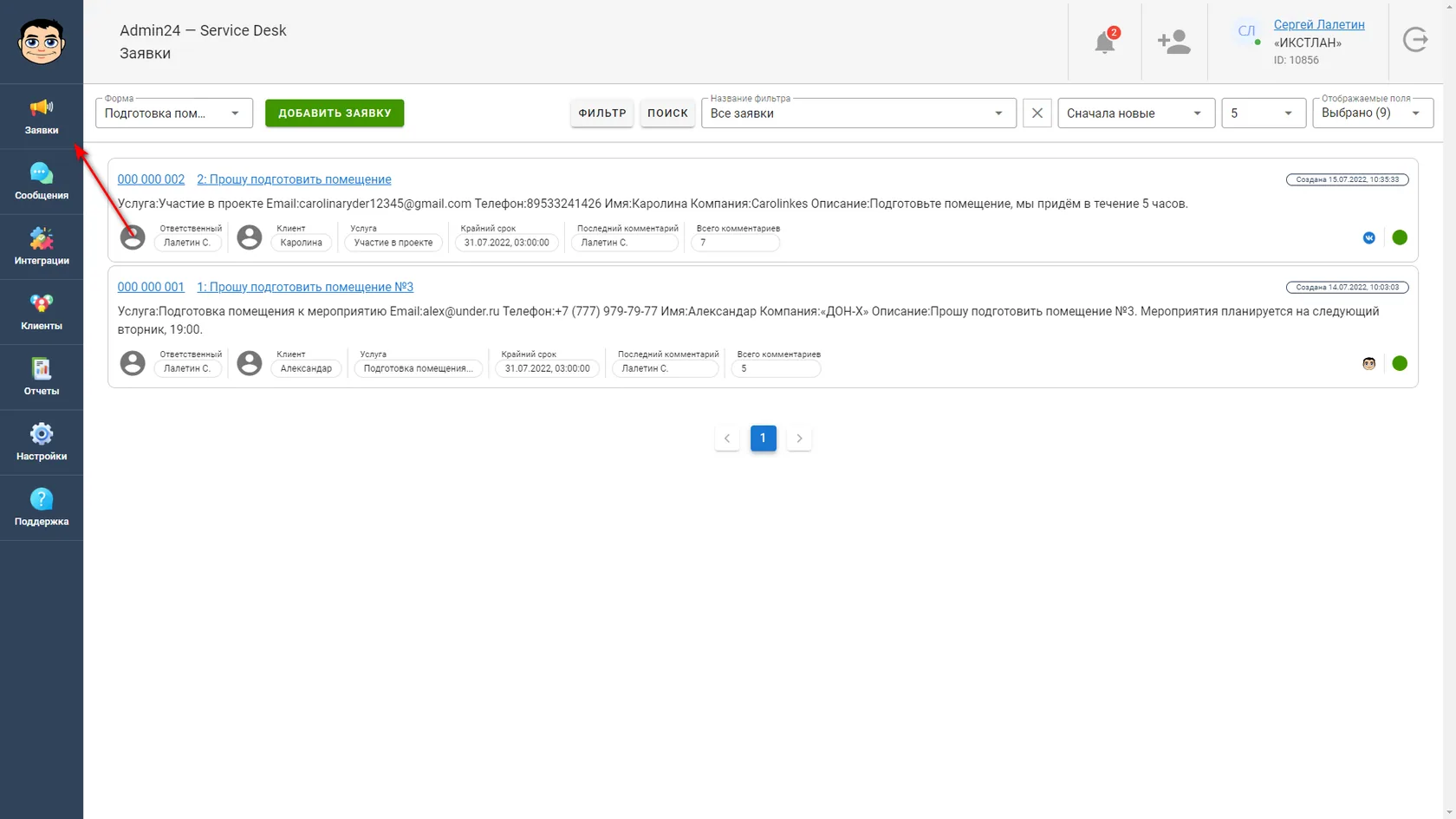
Task: Click the logout icon in header
Action: [1415, 40]
